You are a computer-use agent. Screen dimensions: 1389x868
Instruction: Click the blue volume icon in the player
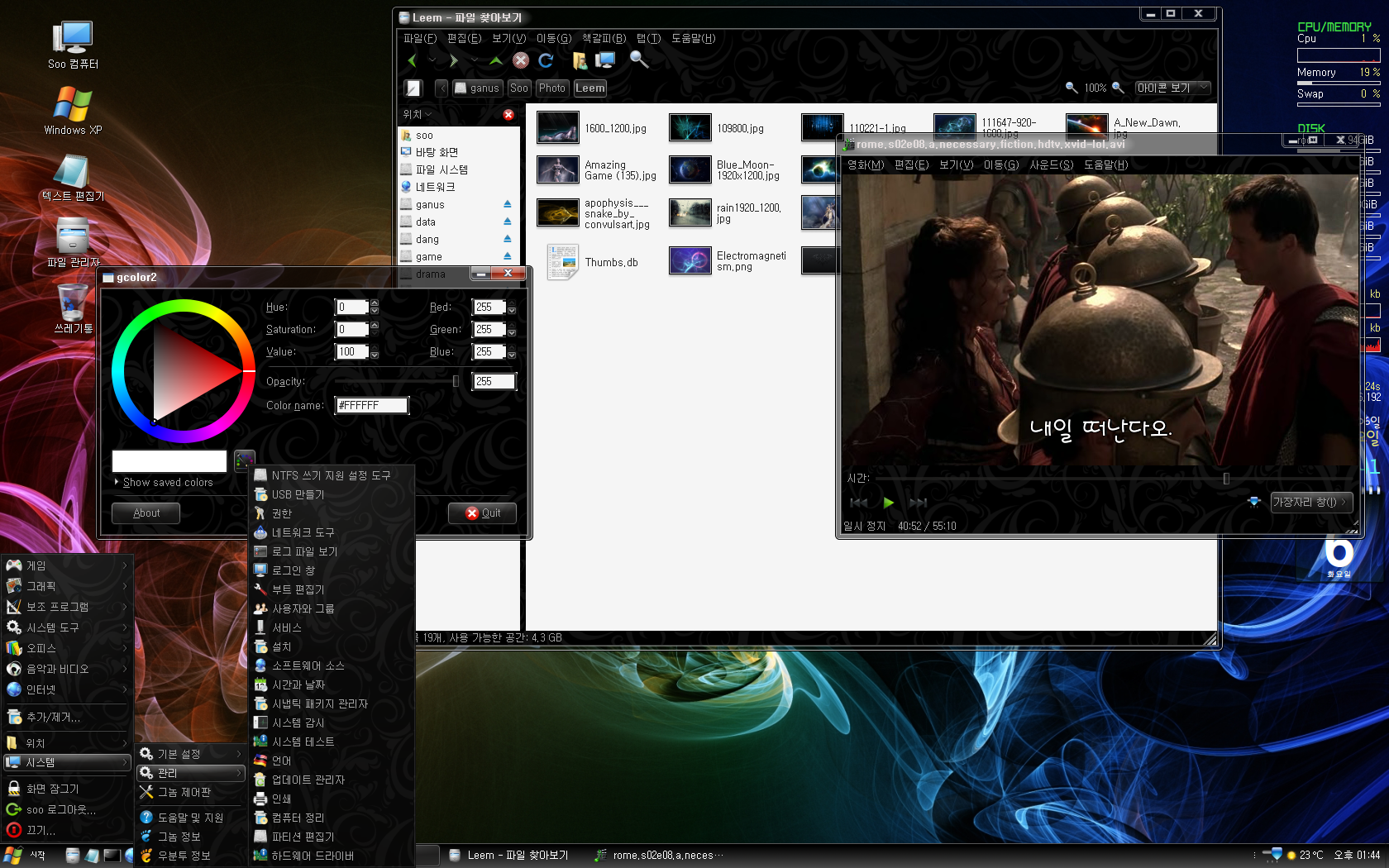(1254, 502)
